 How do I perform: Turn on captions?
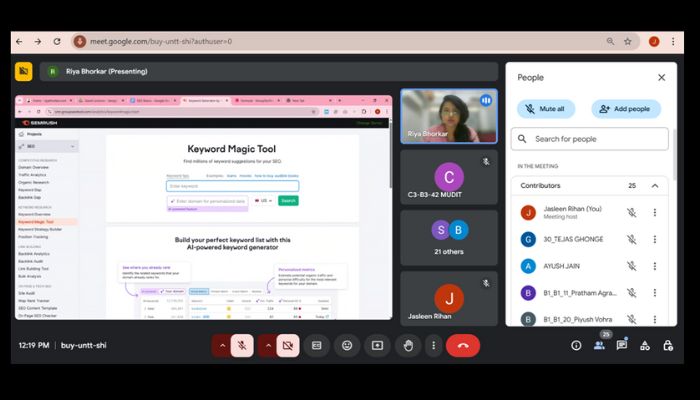pyautogui.click(x=317, y=345)
